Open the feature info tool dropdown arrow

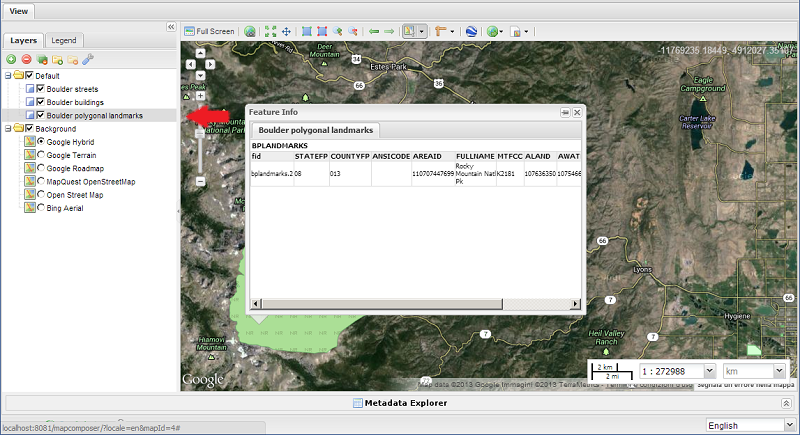pos(421,32)
